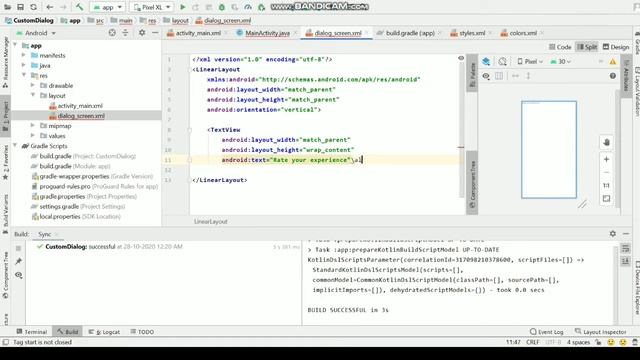Toggle soft-wrap in build output

[625, 248]
